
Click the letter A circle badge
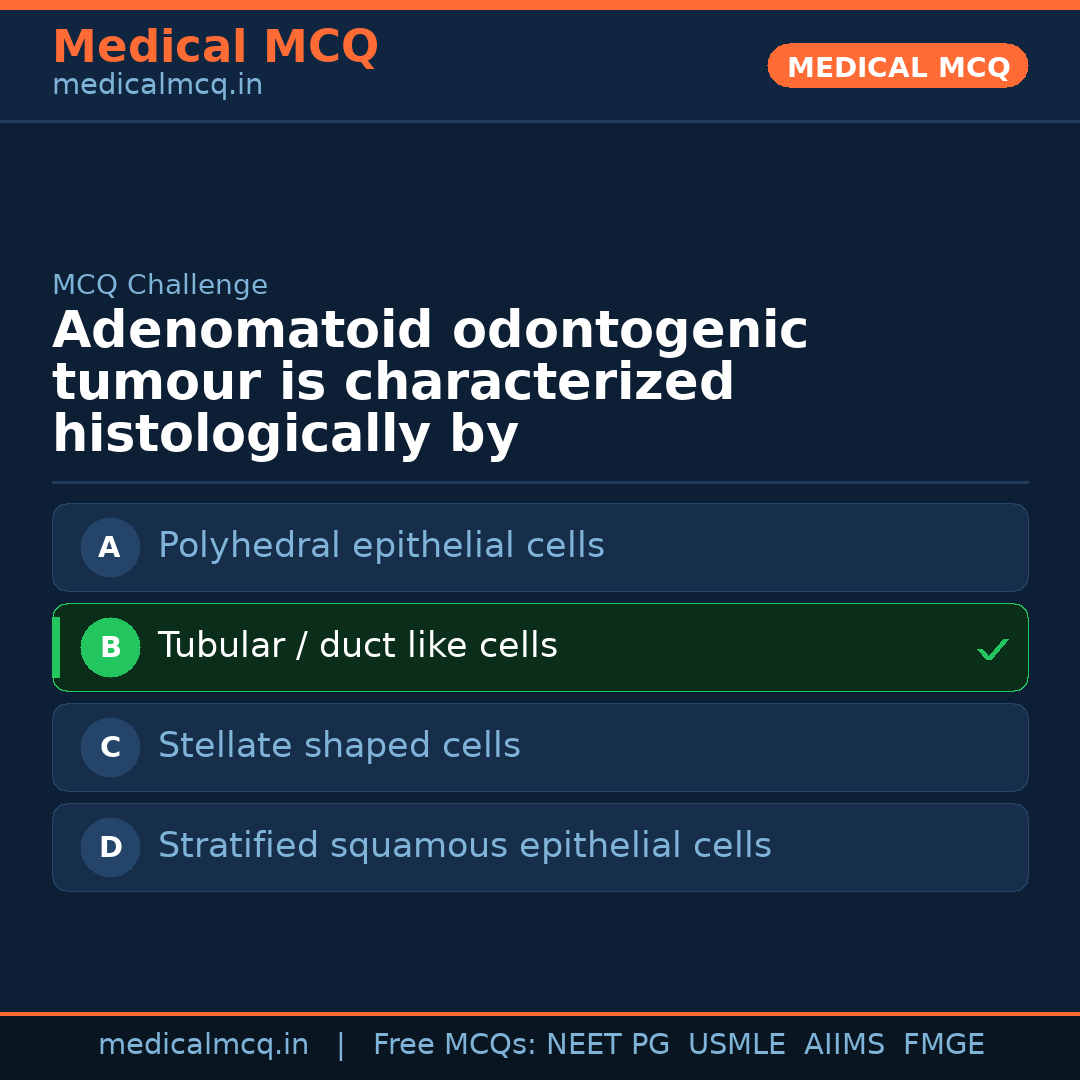point(110,547)
